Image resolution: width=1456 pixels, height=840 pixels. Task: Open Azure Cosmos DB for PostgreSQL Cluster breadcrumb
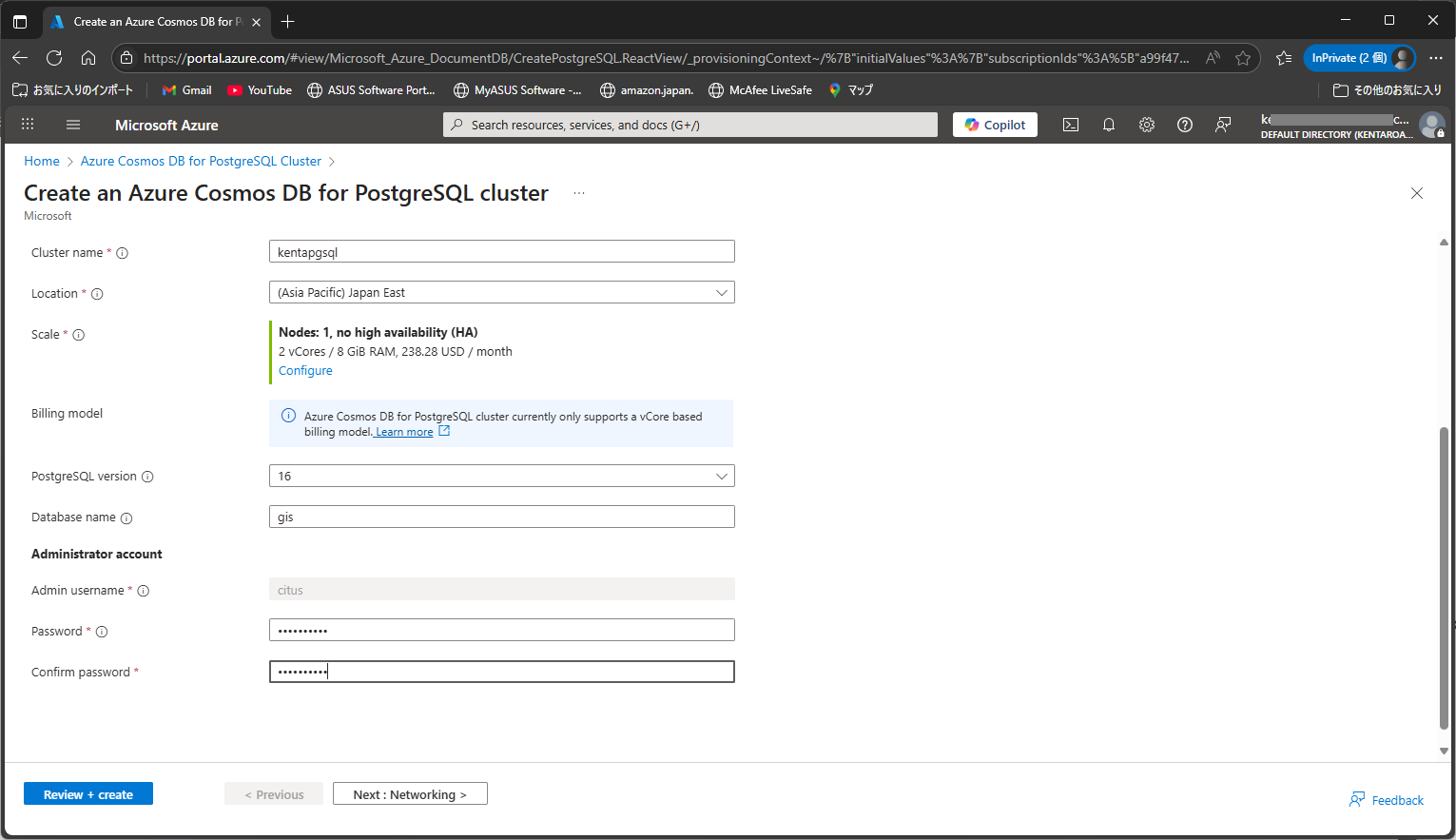tap(201, 161)
